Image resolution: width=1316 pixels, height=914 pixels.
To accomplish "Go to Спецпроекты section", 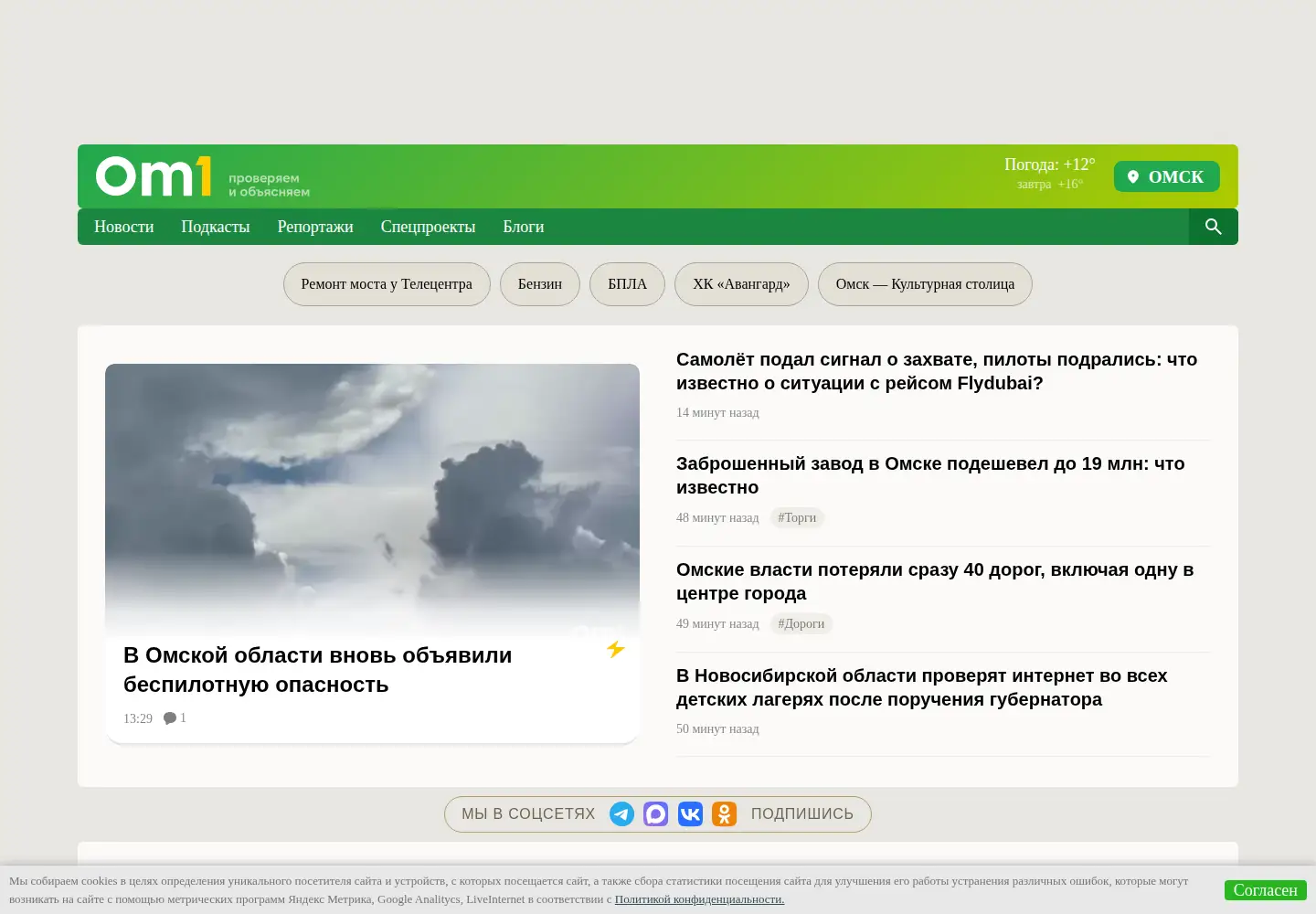I will coord(428,227).
